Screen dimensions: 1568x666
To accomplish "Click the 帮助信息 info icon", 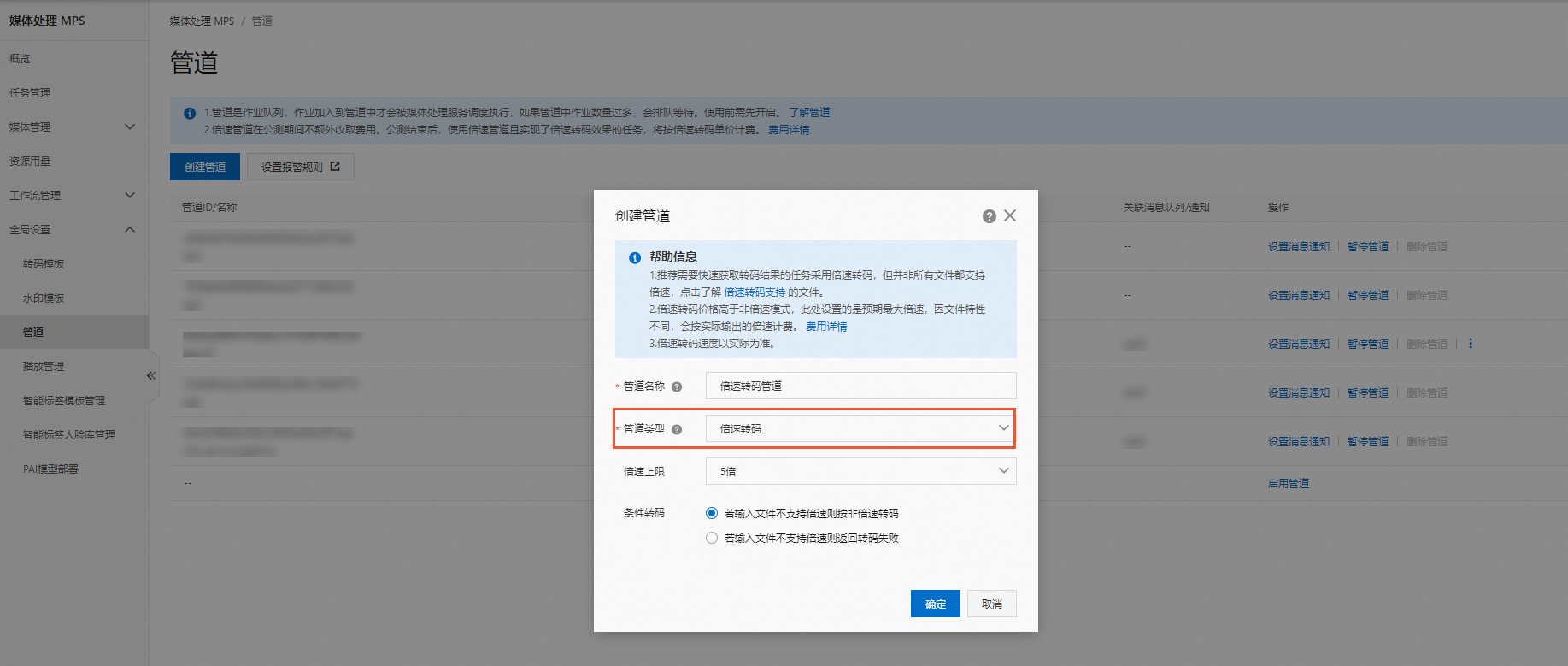I will [635, 257].
